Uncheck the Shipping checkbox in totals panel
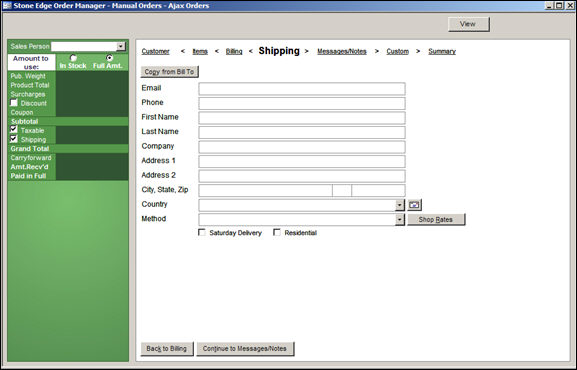The height and width of the screenshot is (370, 577). (14, 139)
